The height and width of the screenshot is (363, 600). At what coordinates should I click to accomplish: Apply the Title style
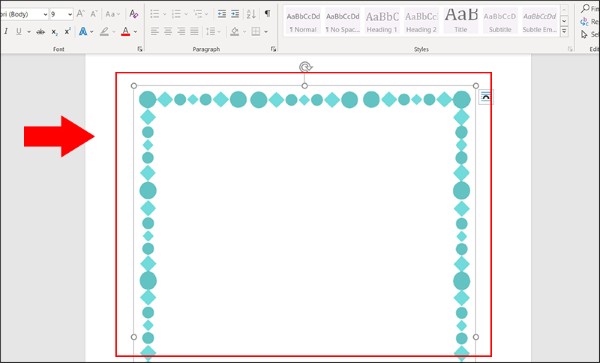point(461,21)
